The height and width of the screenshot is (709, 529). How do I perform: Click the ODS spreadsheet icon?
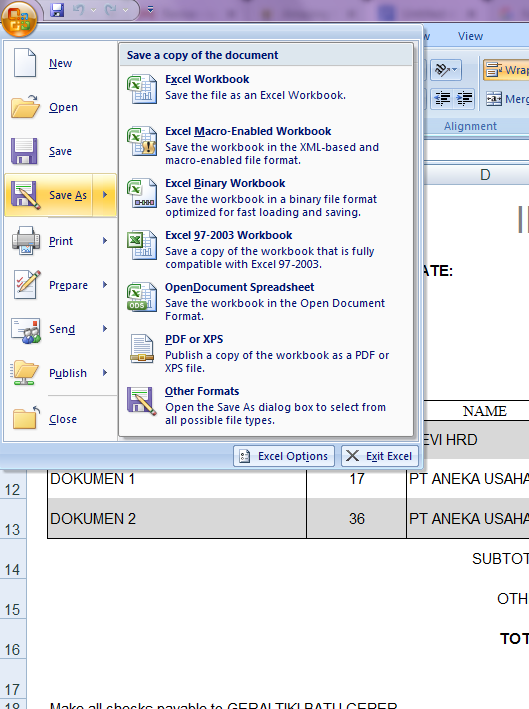pos(142,297)
